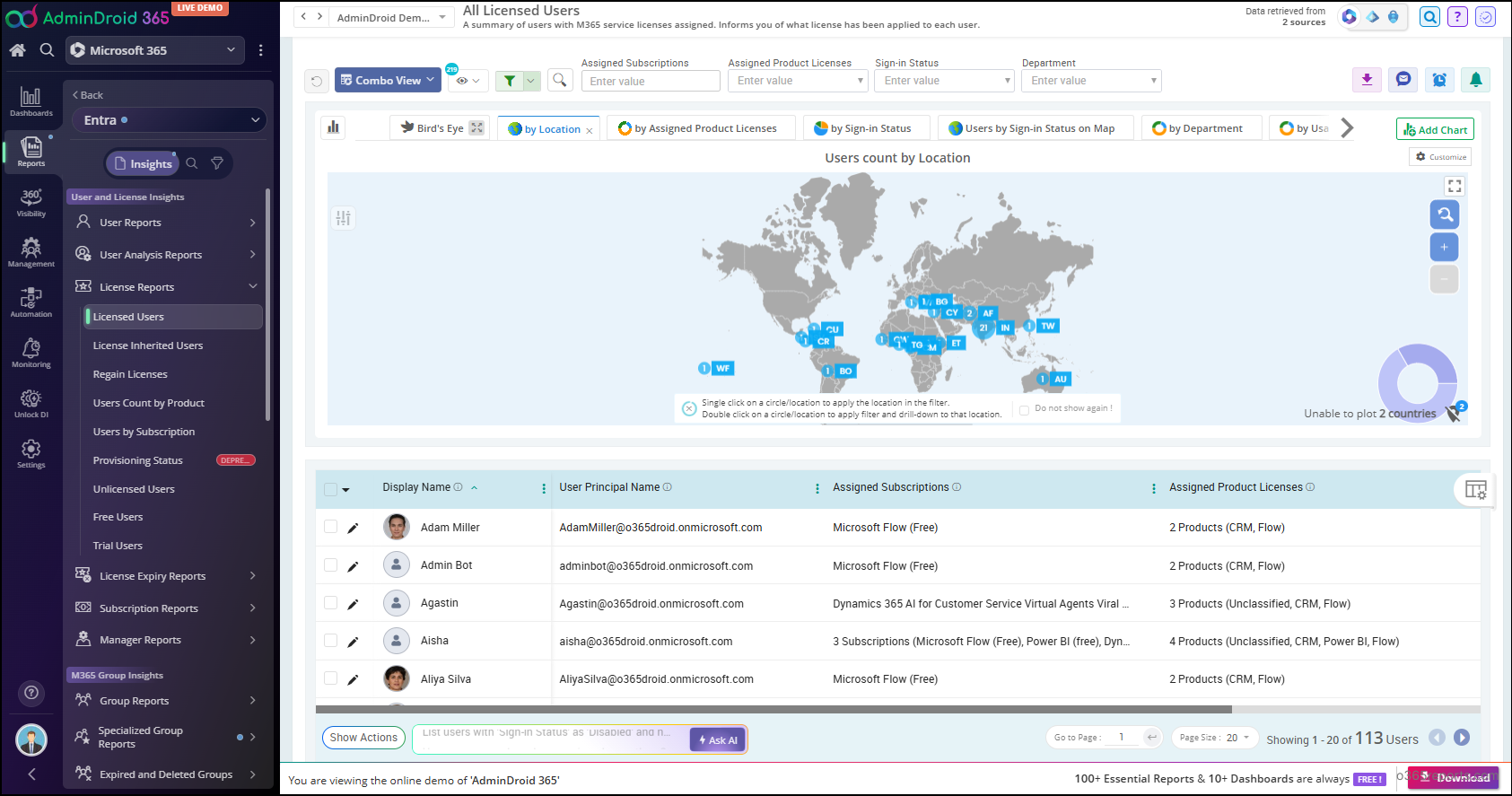1512x796 pixels.
Task: Click the fullscreen map icon
Action: coord(1455,186)
